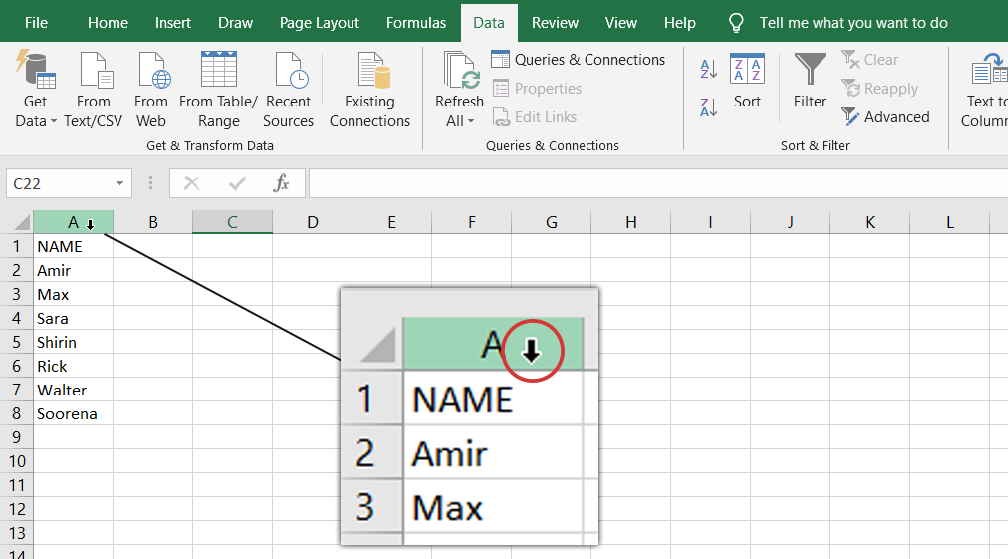Switch to the Formulas tab
Viewport: 1008px width, 559px height.
point(416,22)
